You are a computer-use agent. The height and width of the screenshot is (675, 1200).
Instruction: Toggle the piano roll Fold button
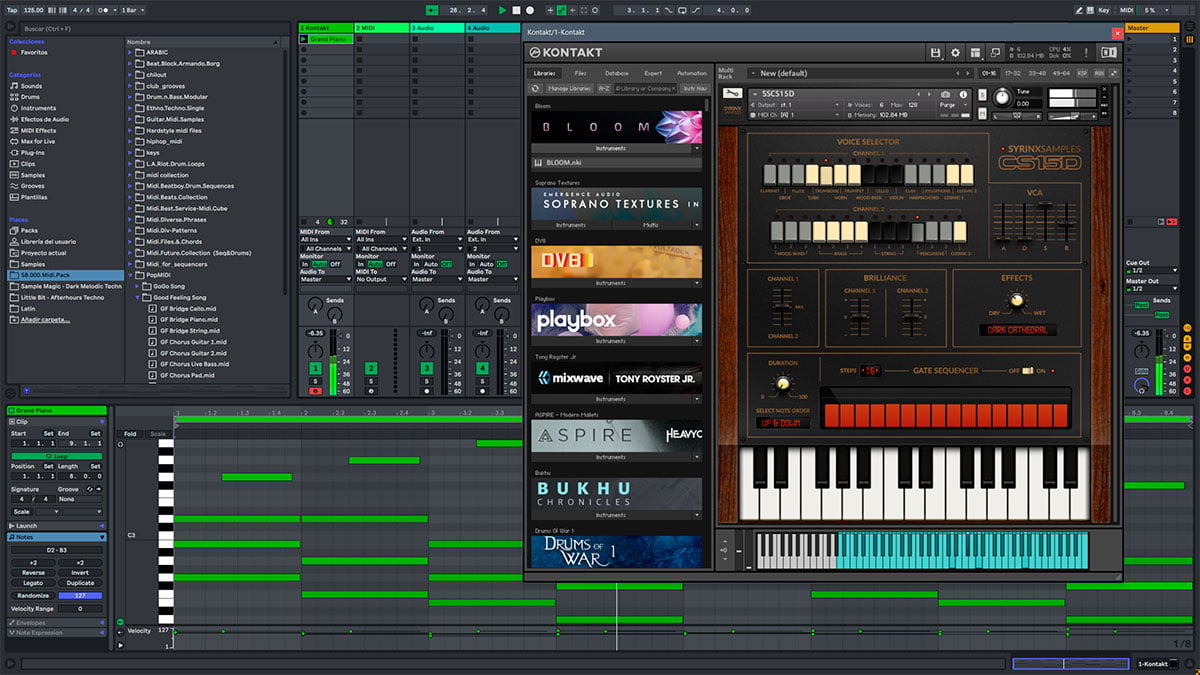pyautogui.click(x=130, y=434)
